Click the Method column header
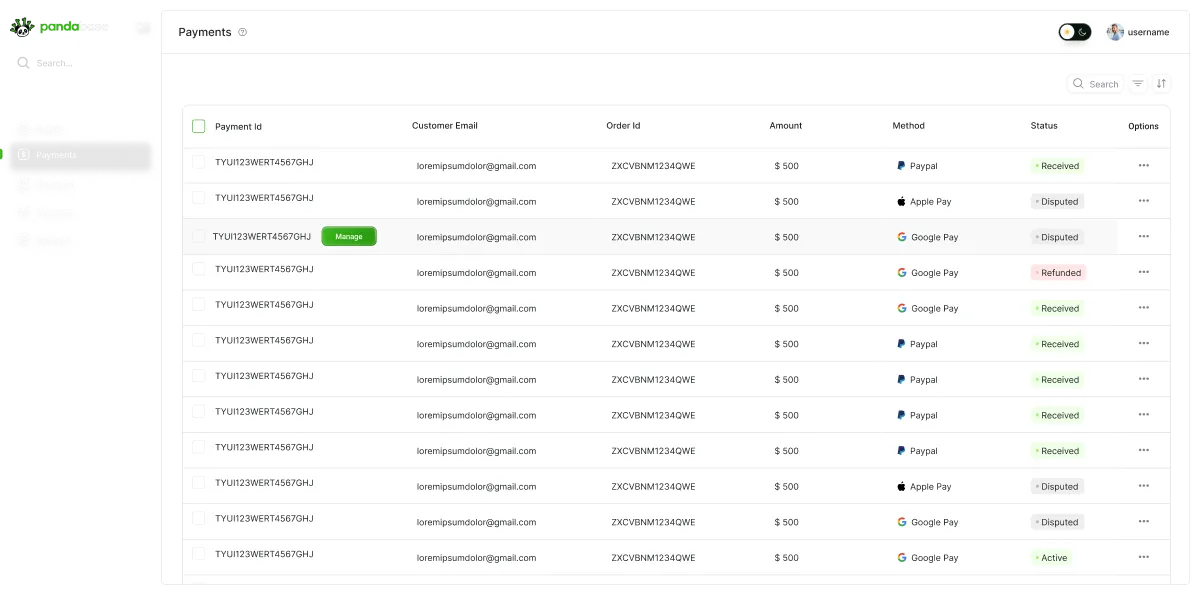 coord(909,126)
